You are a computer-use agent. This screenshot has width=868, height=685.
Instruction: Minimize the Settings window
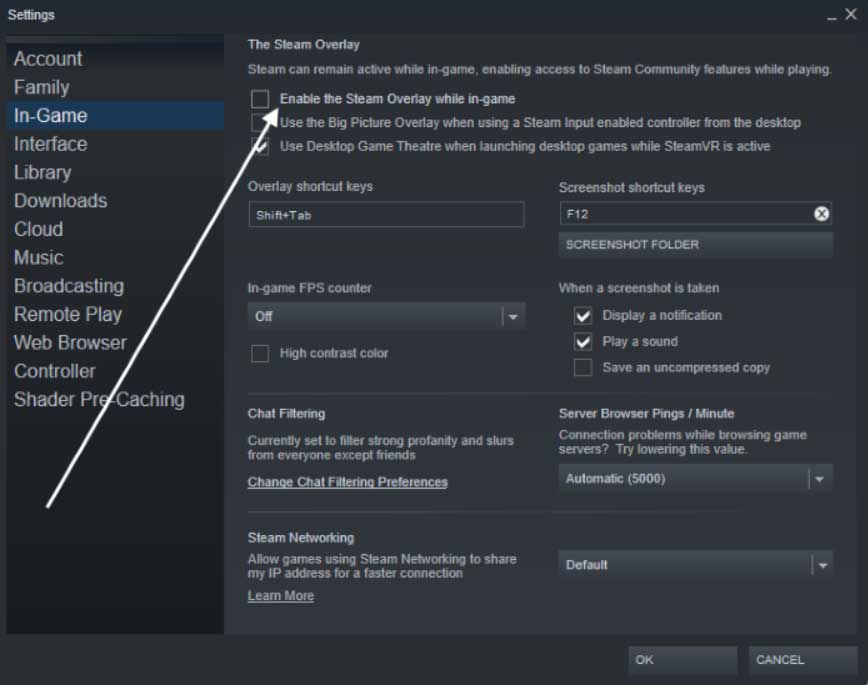[831, 17]
